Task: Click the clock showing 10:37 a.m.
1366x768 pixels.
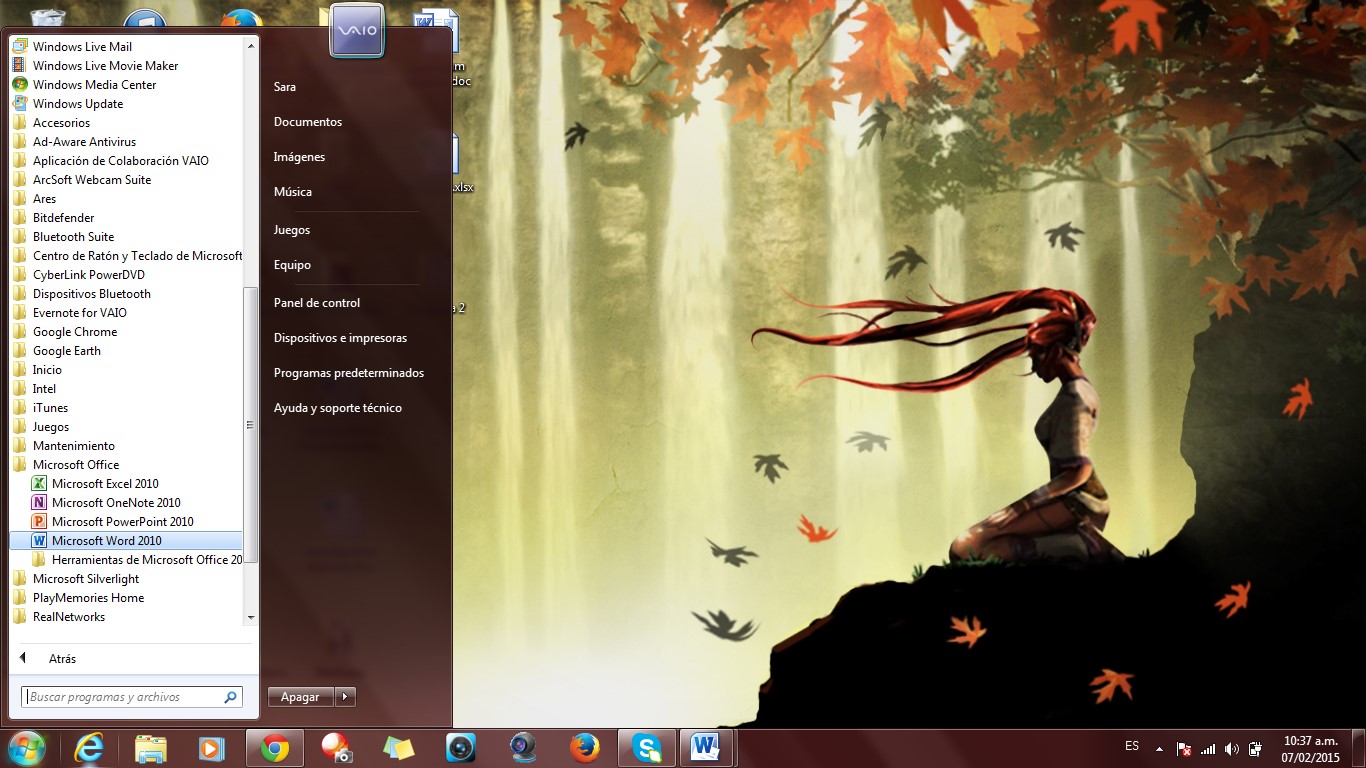Action: pos(1310,741)
